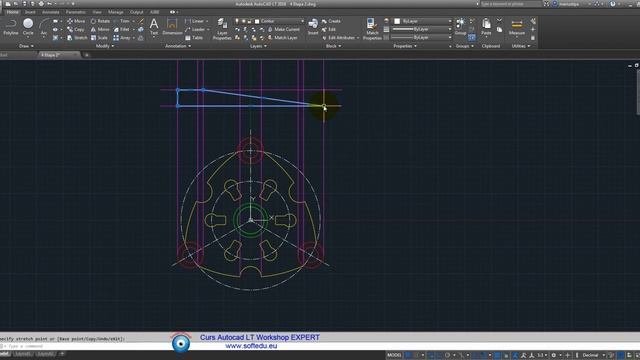Click Create block tool
The width and height of the screenshot is (640, 360).
(x=331, y=21)
